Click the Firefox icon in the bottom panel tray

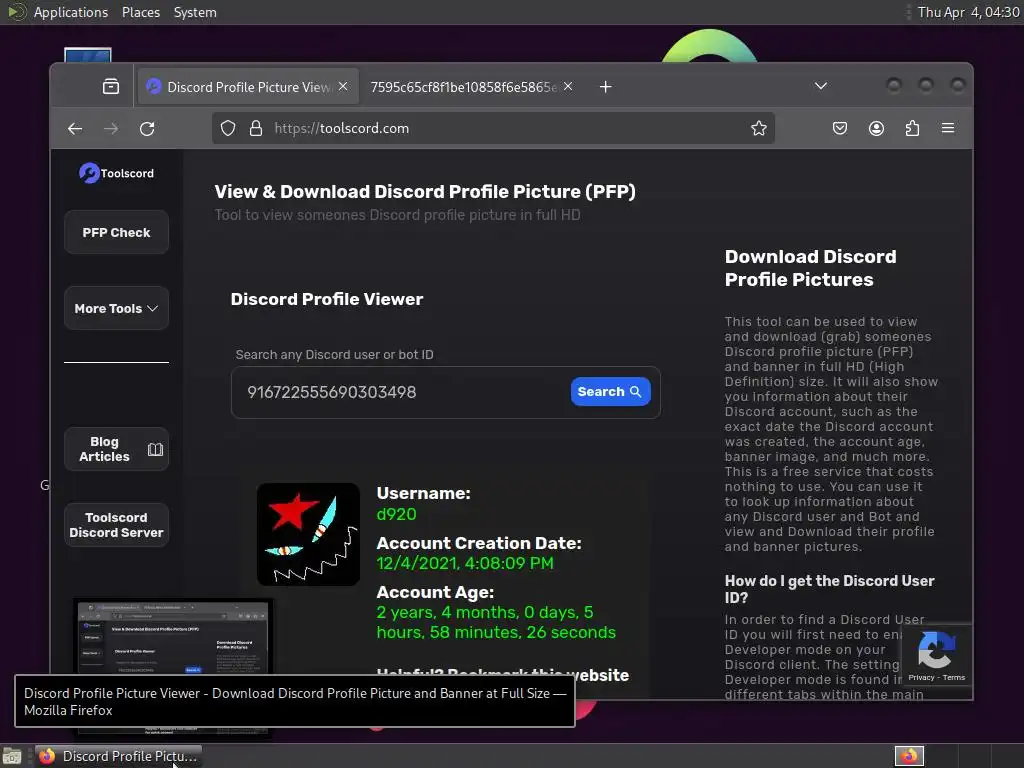tap(909, 756)
